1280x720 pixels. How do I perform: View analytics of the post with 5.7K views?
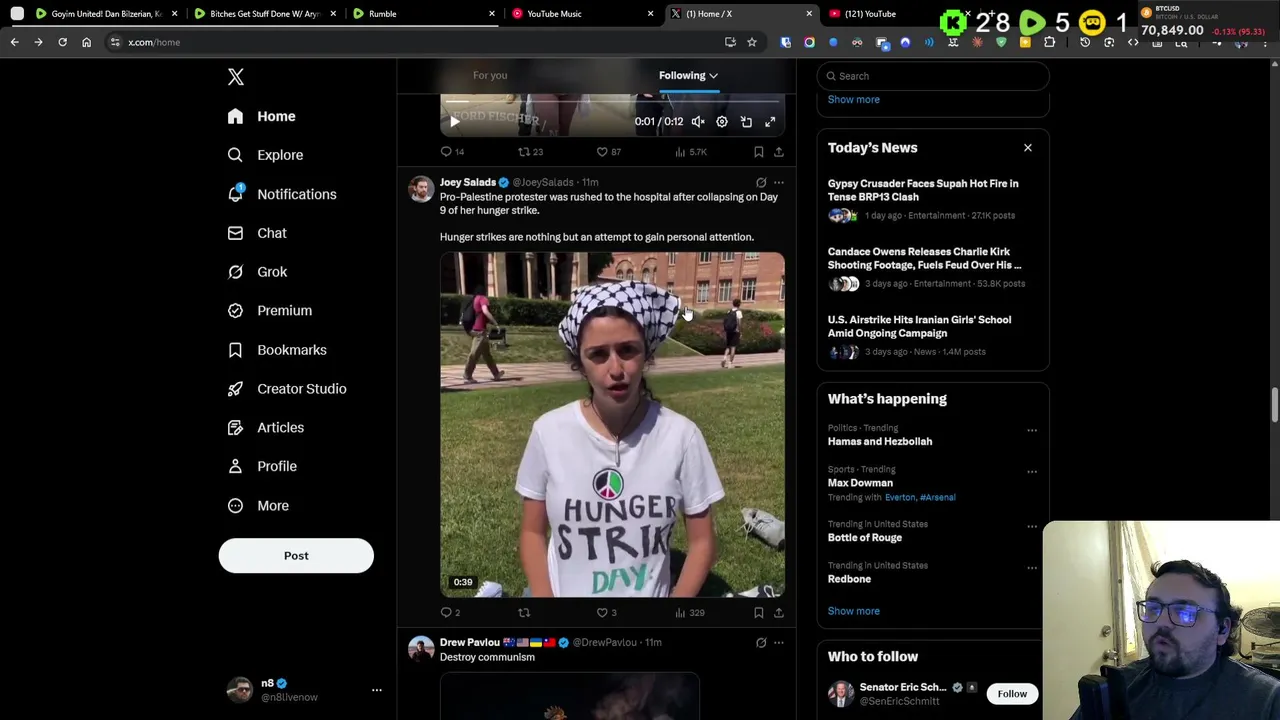point(690,152)
